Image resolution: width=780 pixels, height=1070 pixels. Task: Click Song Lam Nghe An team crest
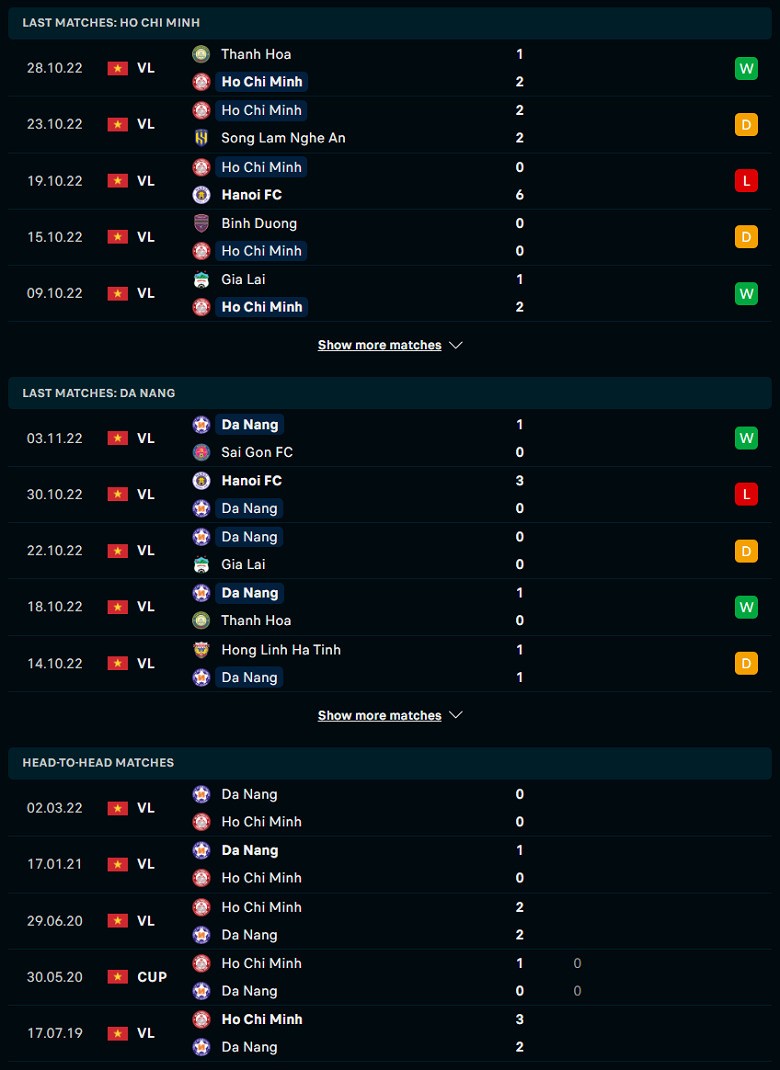(x=201, y=138)
